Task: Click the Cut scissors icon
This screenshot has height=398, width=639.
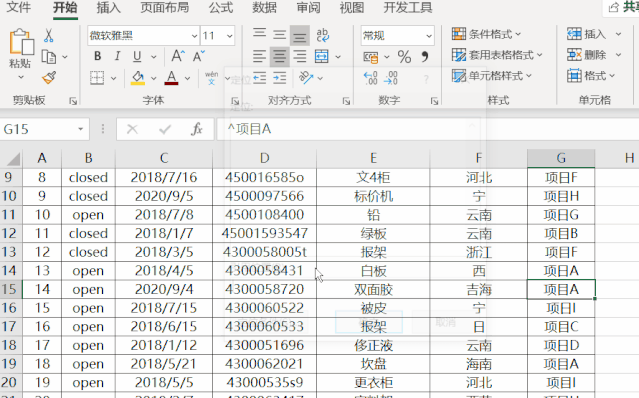Action: point(48,35)
